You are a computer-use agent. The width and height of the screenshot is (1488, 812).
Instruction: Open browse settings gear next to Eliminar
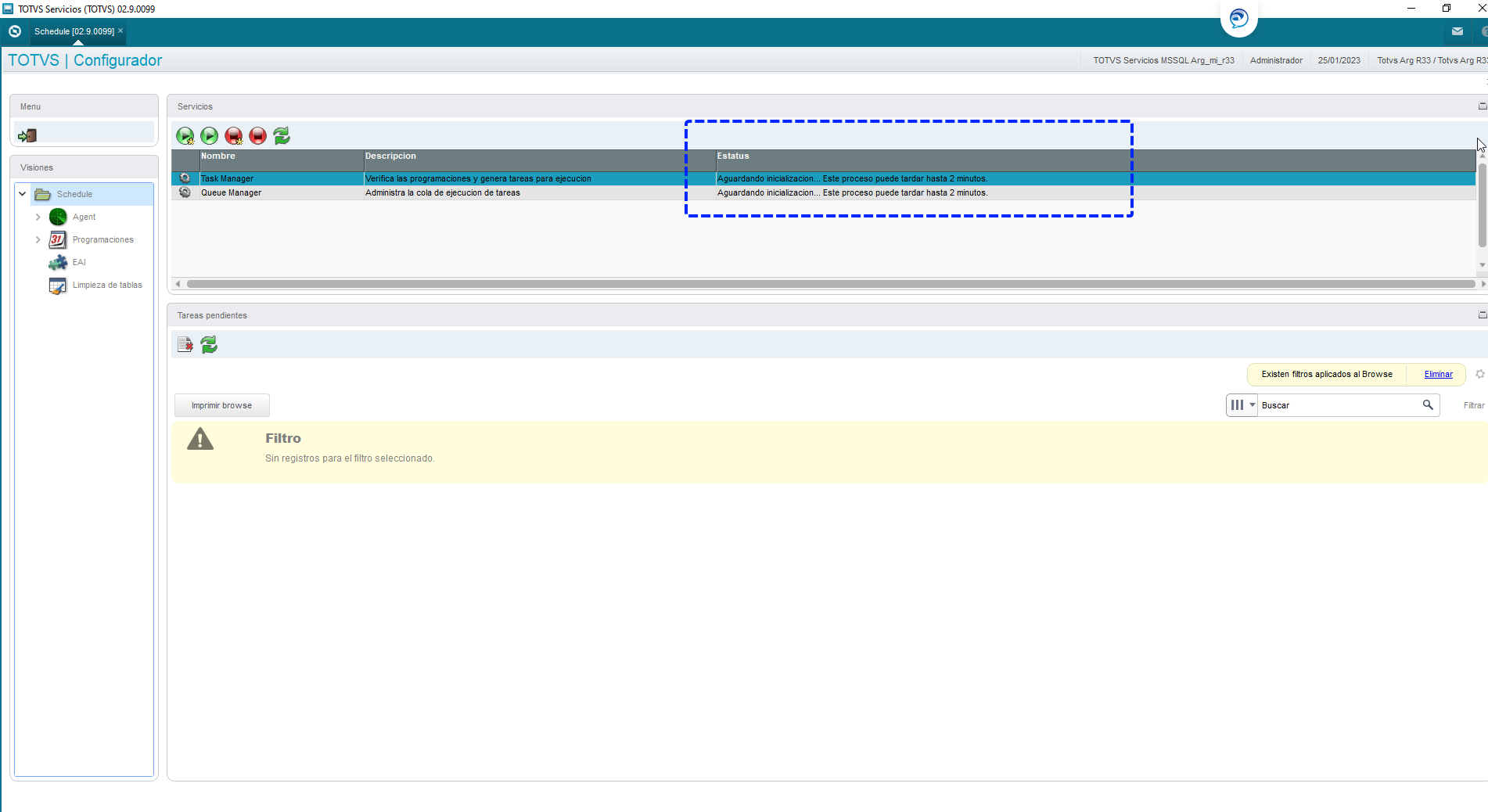tap(1480, 374)
